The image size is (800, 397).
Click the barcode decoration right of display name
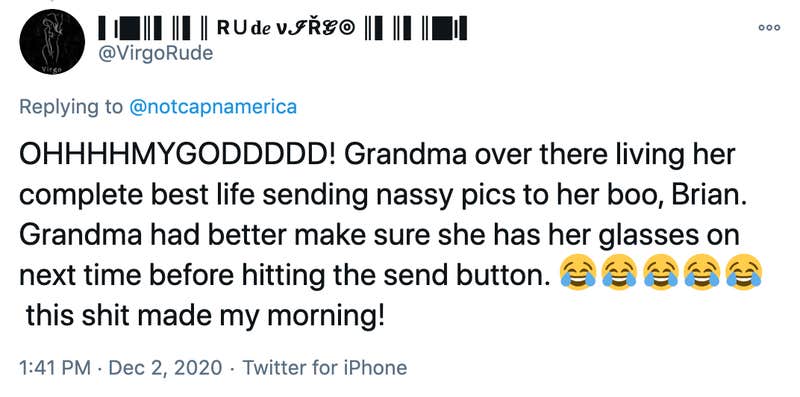[x=416, y=29]
